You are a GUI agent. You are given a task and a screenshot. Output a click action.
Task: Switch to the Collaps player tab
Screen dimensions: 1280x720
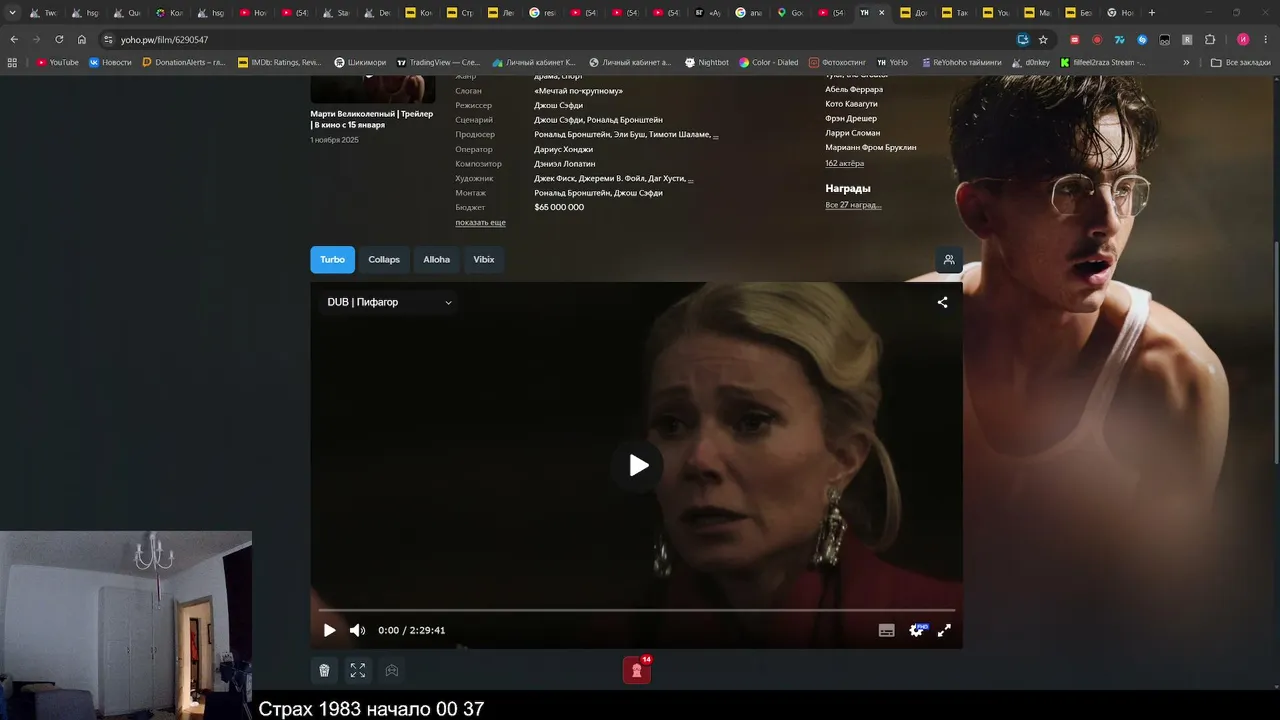click(384, 260)
